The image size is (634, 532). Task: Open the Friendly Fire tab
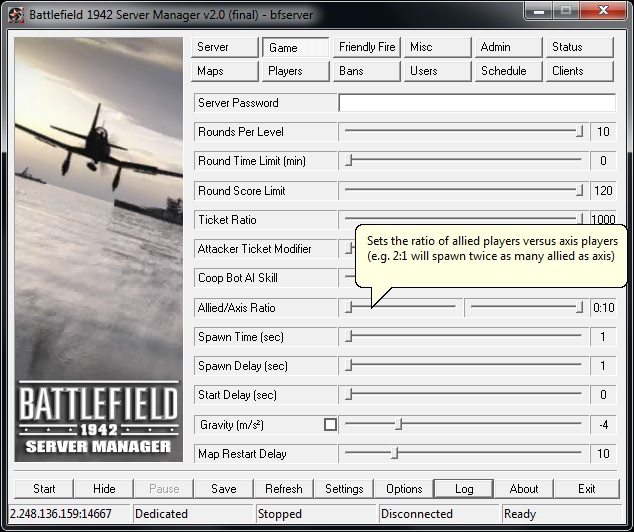pos(367,47)
